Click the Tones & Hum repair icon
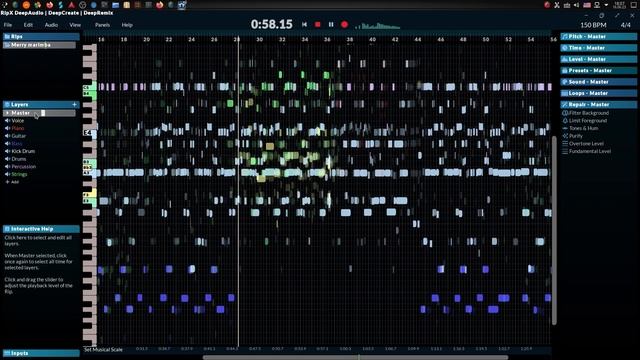The image size is (640, 360). click(x=565, y=128)
